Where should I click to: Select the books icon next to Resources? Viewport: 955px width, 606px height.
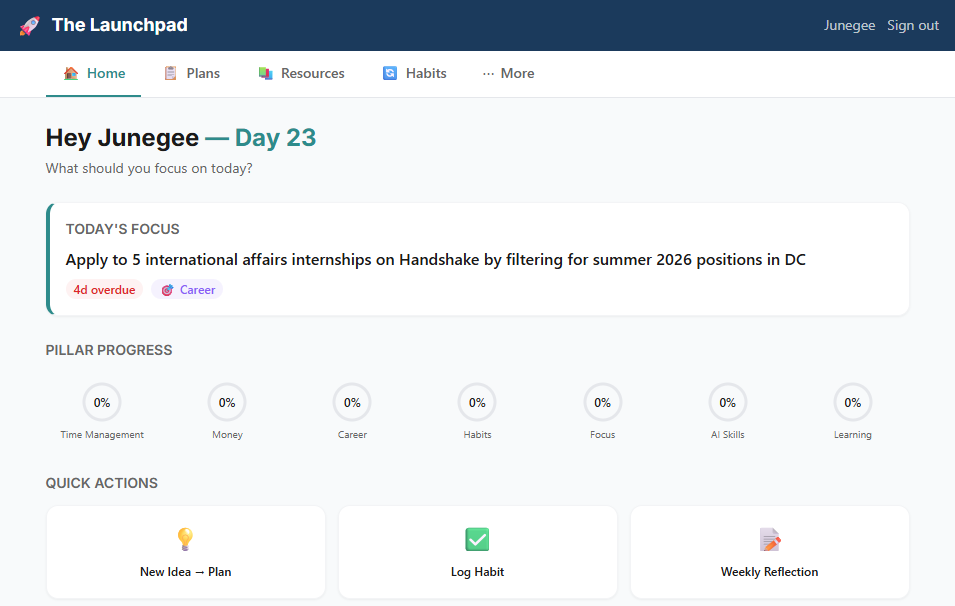(x=265, y=73)
